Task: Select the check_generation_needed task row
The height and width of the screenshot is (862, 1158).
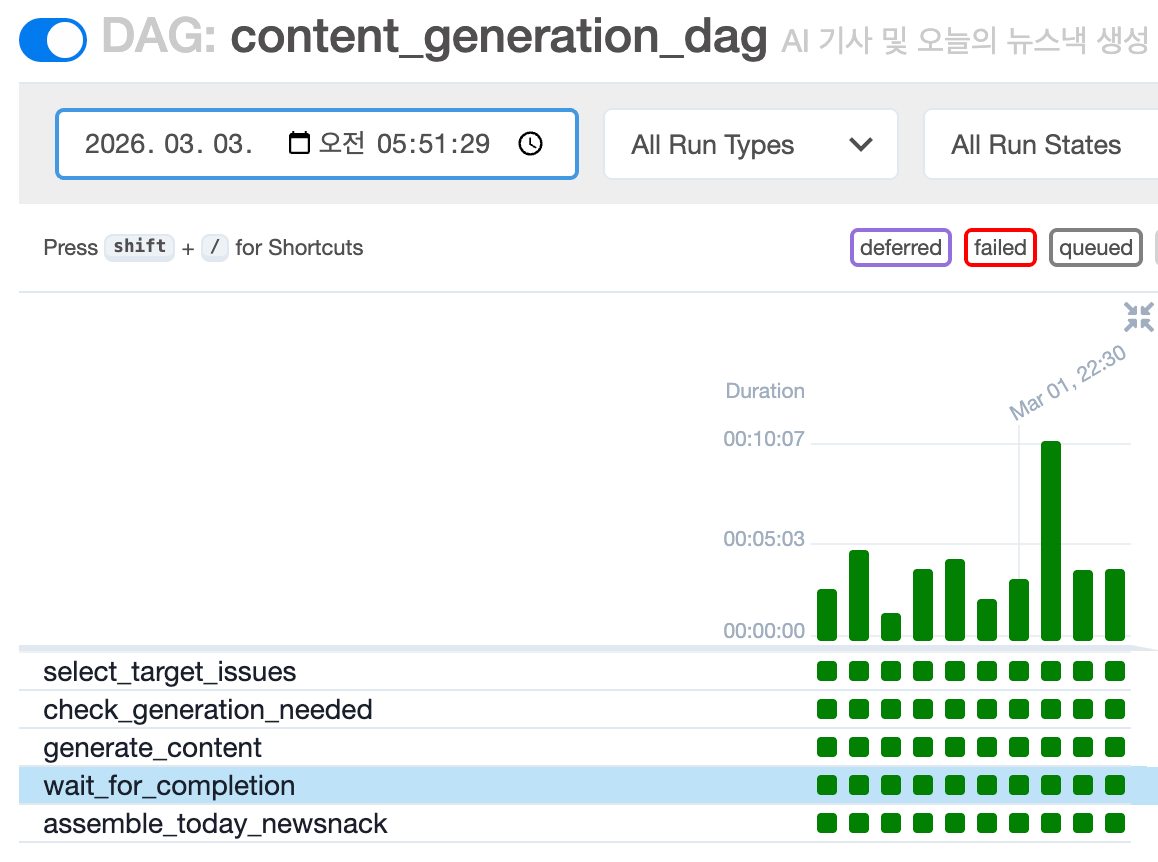Action: tap(208, 710)
